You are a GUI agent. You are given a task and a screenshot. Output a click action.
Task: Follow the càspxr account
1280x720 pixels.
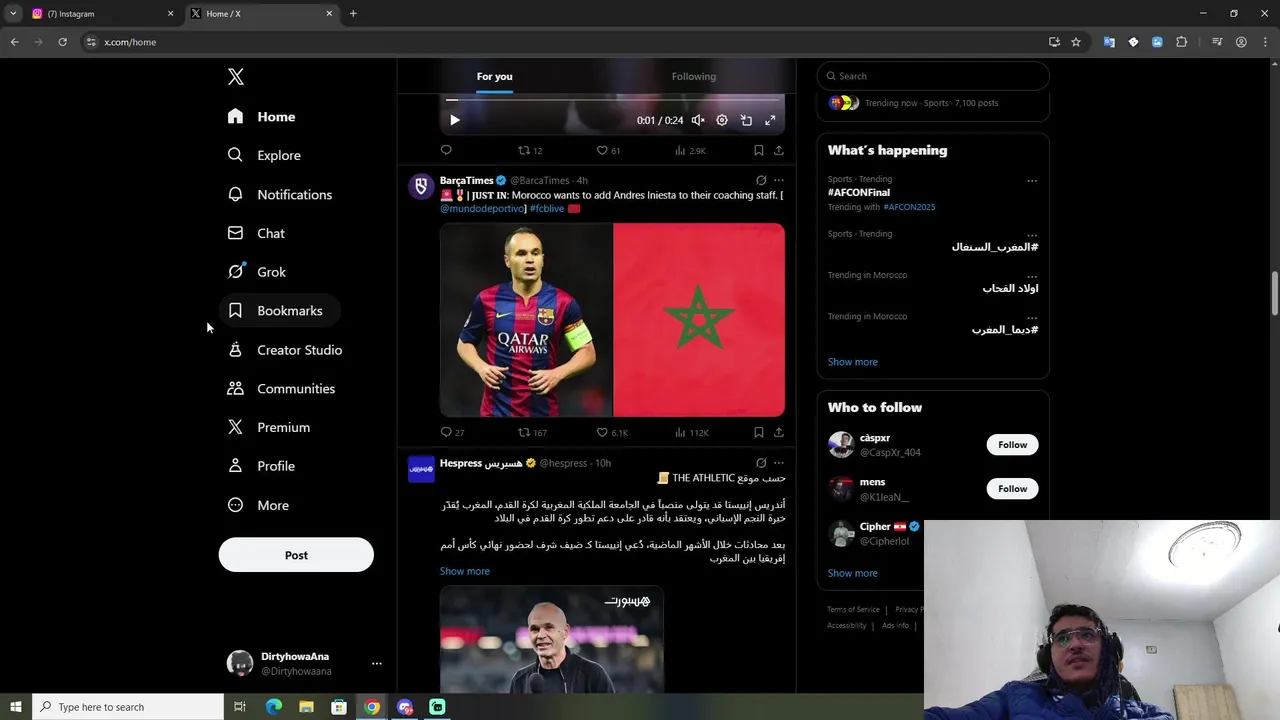pos(1012,445)
